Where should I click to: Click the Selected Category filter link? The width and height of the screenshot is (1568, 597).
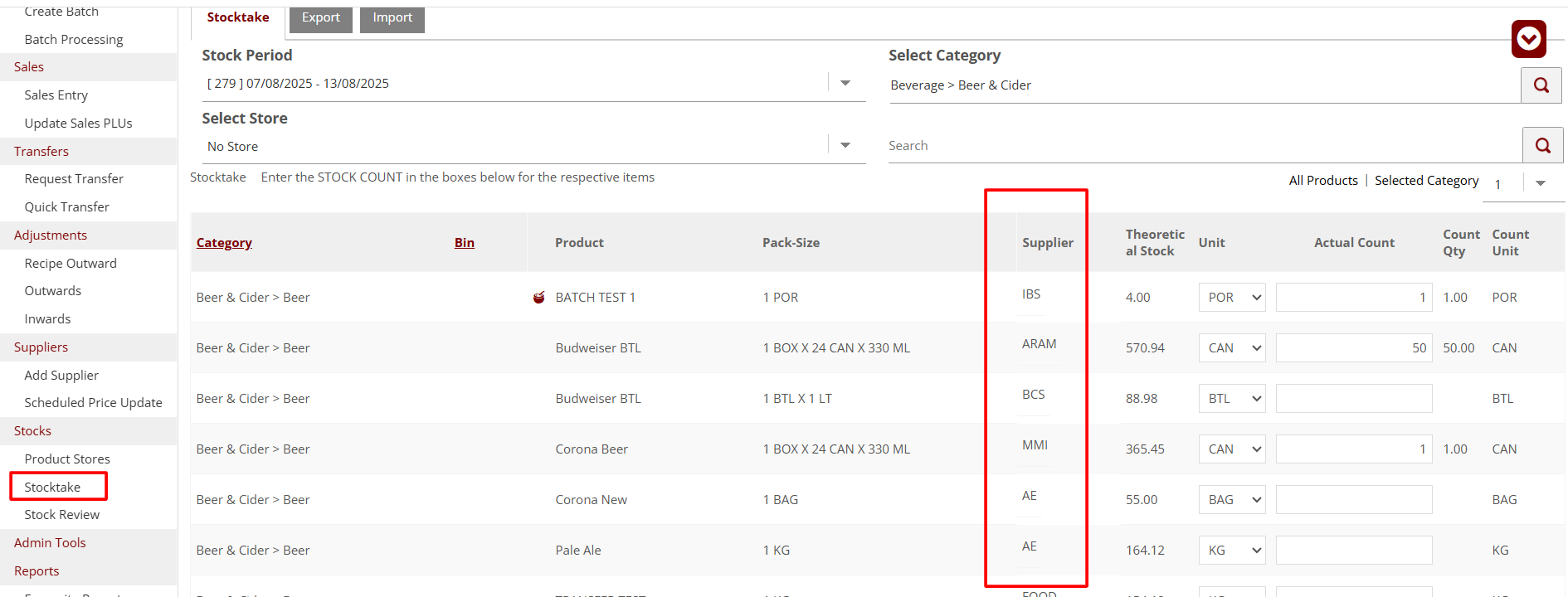click(x=1426, y=181)
